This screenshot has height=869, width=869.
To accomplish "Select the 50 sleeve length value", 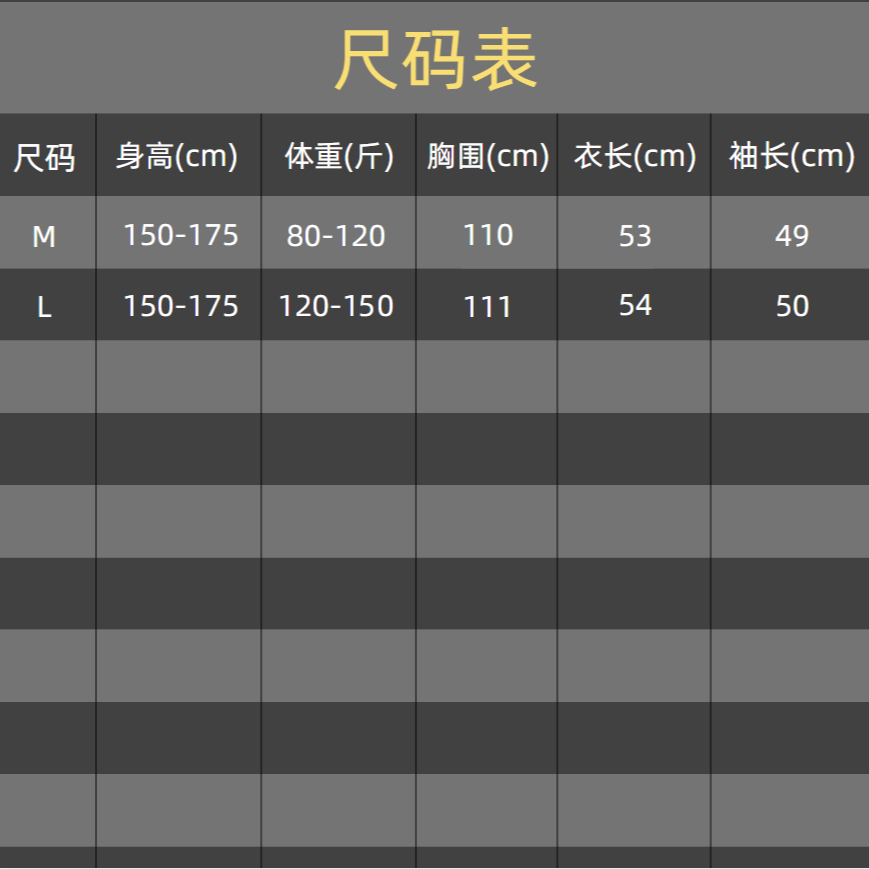I will pos(789,306).
